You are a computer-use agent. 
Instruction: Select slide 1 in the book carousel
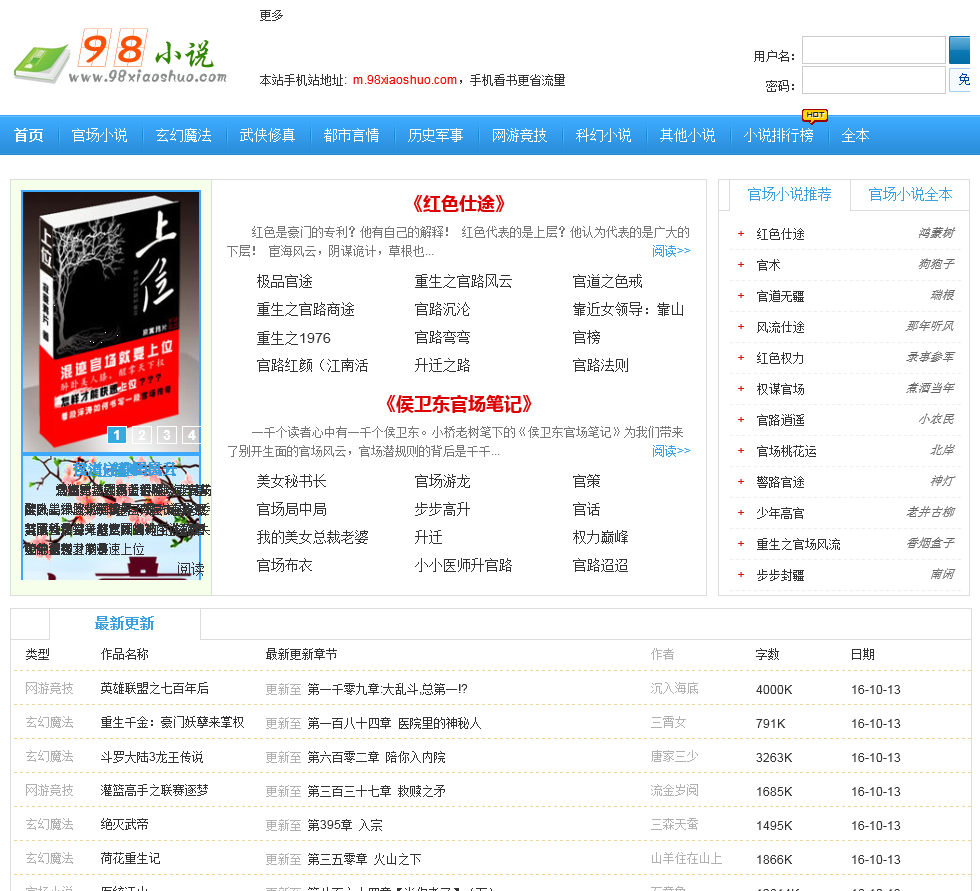tap(117, 435)
